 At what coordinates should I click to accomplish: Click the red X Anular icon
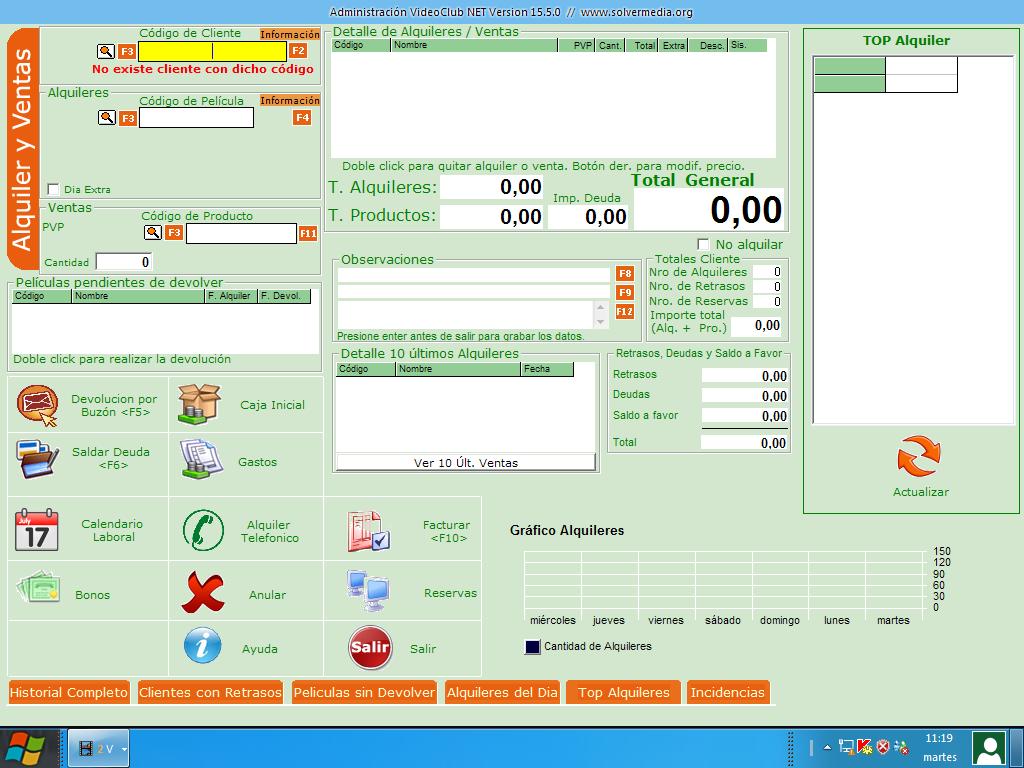point(203,594)
